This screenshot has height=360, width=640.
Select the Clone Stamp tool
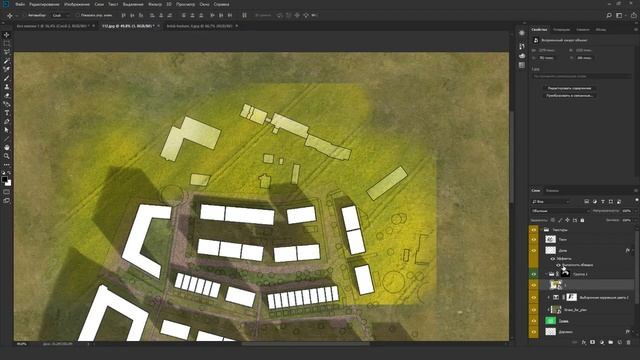(7, 87)
